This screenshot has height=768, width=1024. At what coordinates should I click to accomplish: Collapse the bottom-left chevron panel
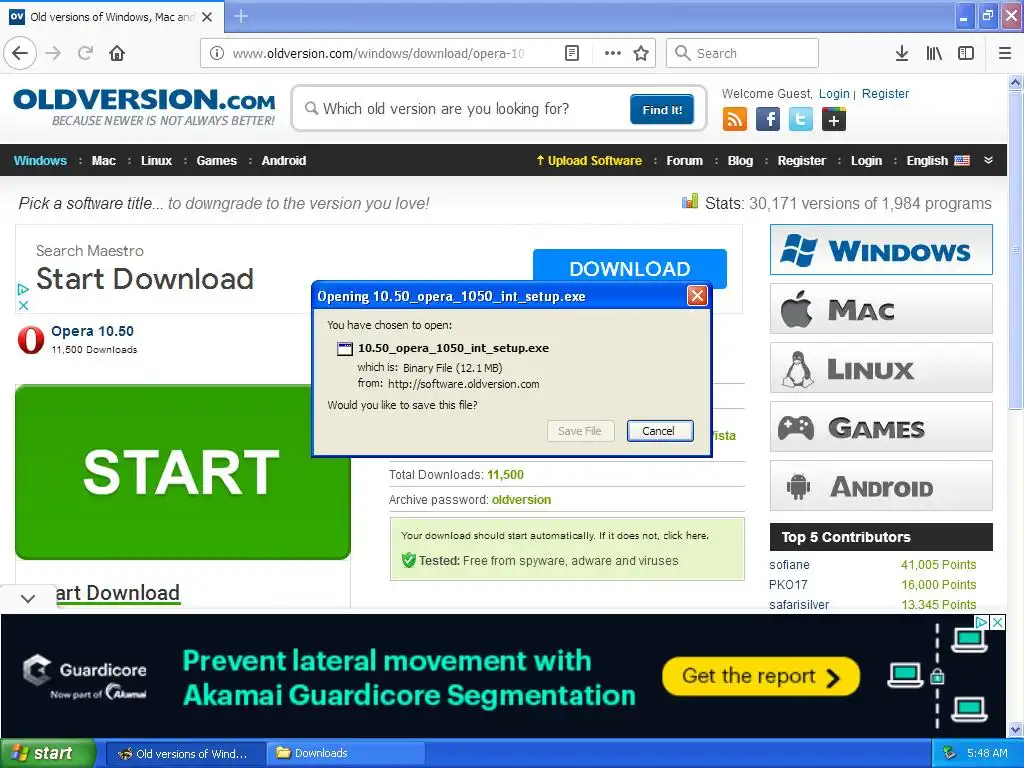(x=28, y=598)
